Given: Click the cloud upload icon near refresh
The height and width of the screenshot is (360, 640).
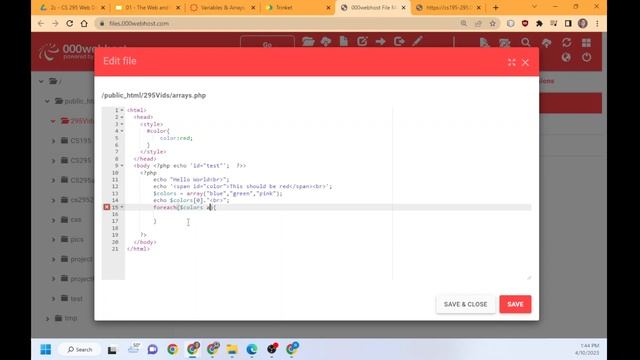Looking at the screenshot, I should pos(547,42).
